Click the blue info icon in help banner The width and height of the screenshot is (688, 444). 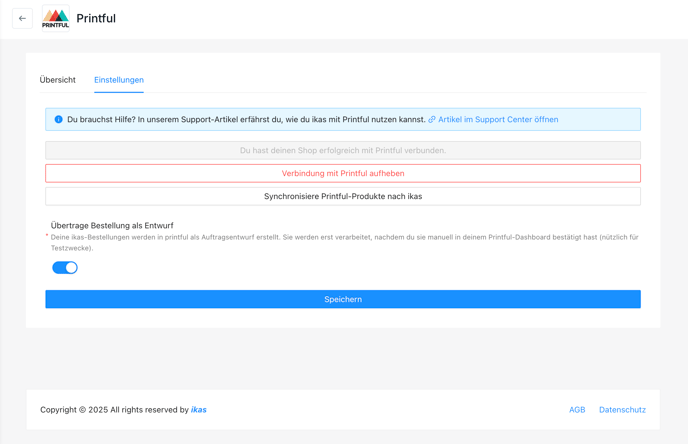coord(58,119)
